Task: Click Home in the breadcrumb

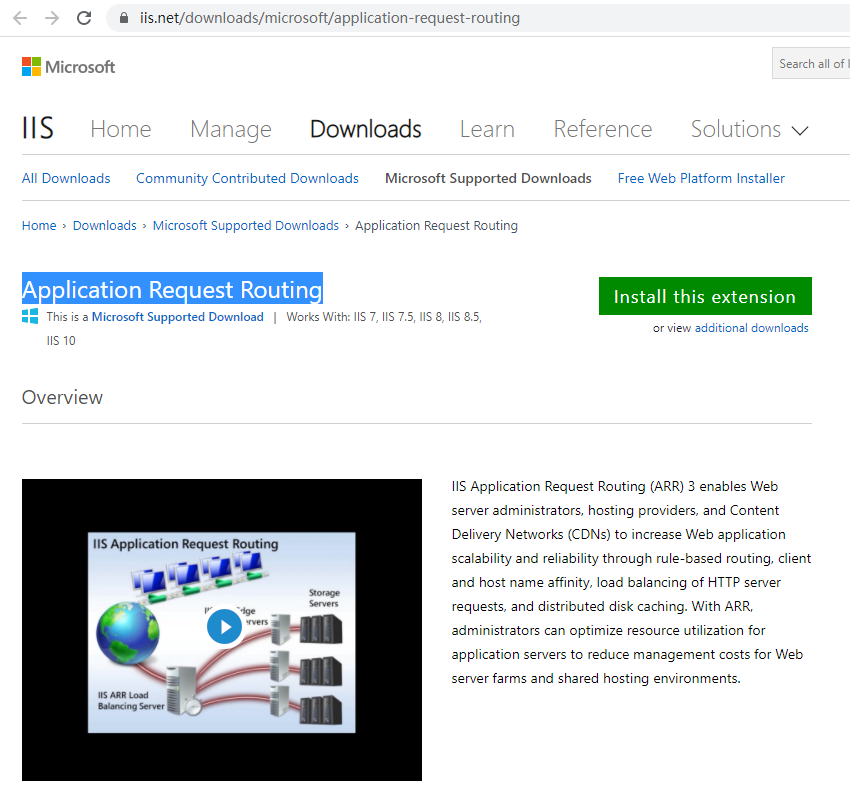Action: tap(39, 226)
